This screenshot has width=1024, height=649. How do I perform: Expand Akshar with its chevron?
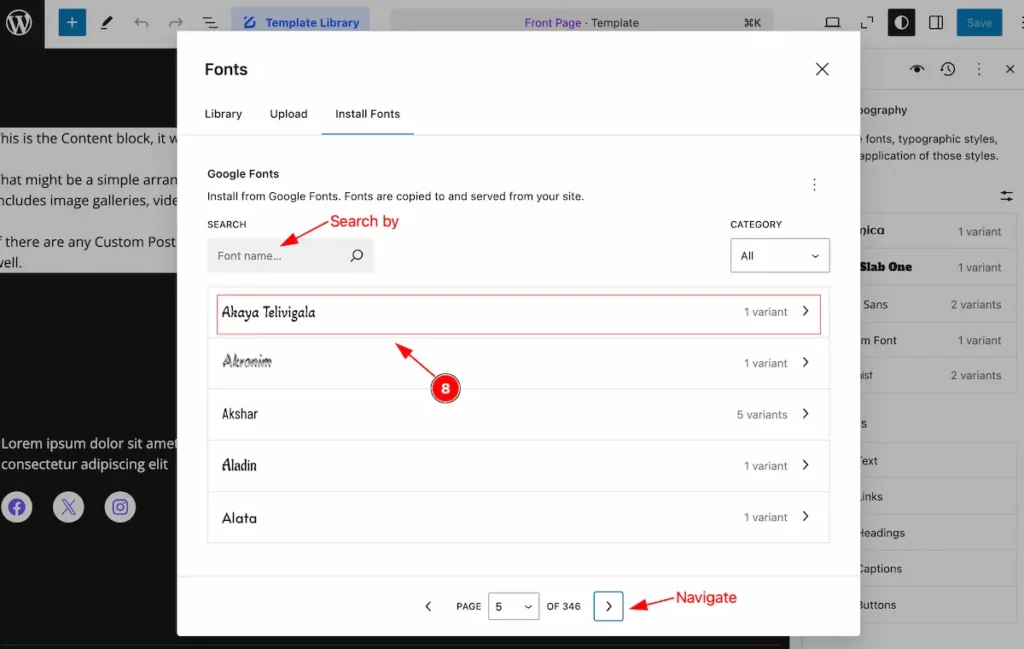click(x=806, y=414)
